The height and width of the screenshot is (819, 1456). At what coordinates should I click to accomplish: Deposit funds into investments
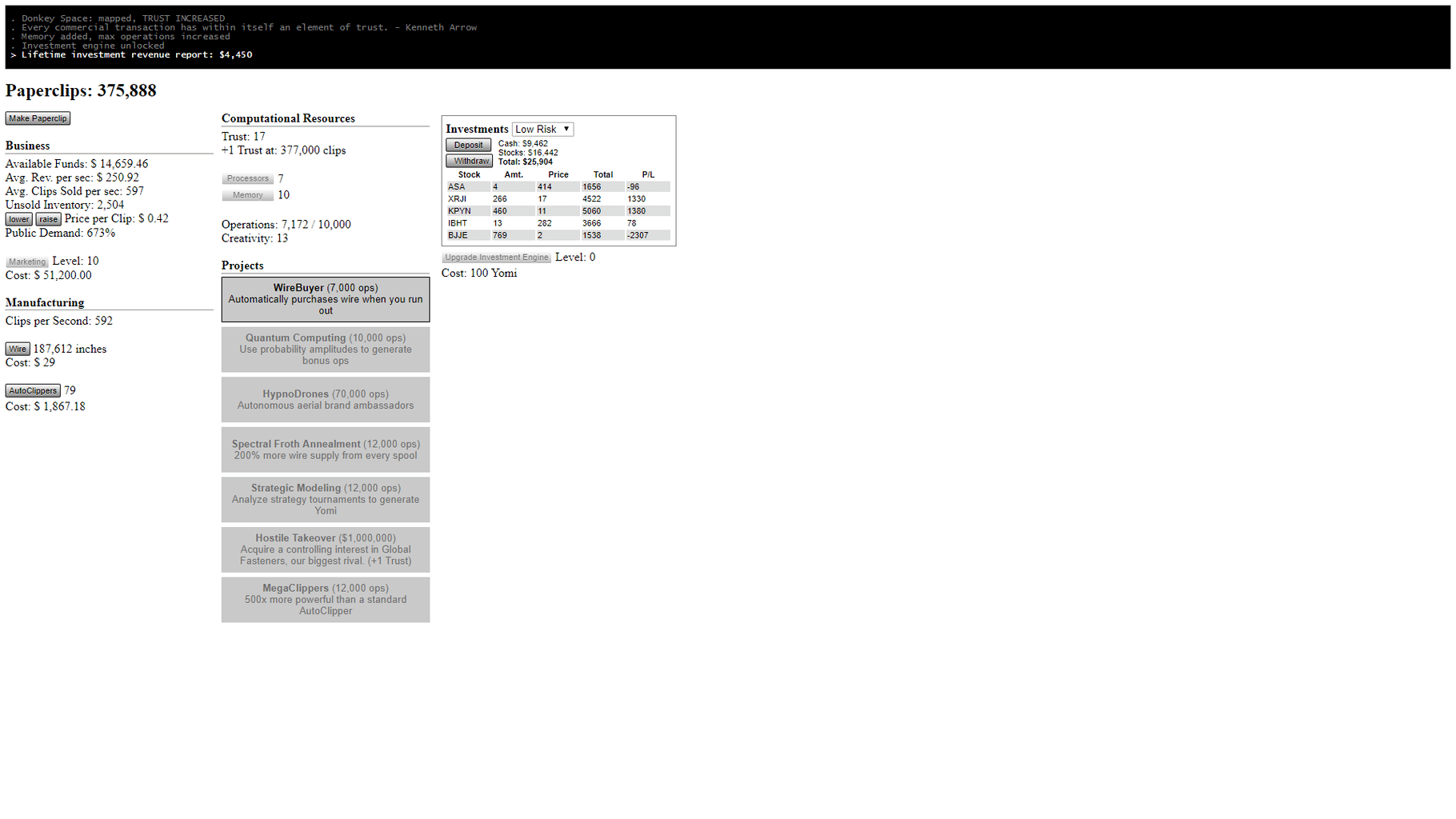(468, 145)
